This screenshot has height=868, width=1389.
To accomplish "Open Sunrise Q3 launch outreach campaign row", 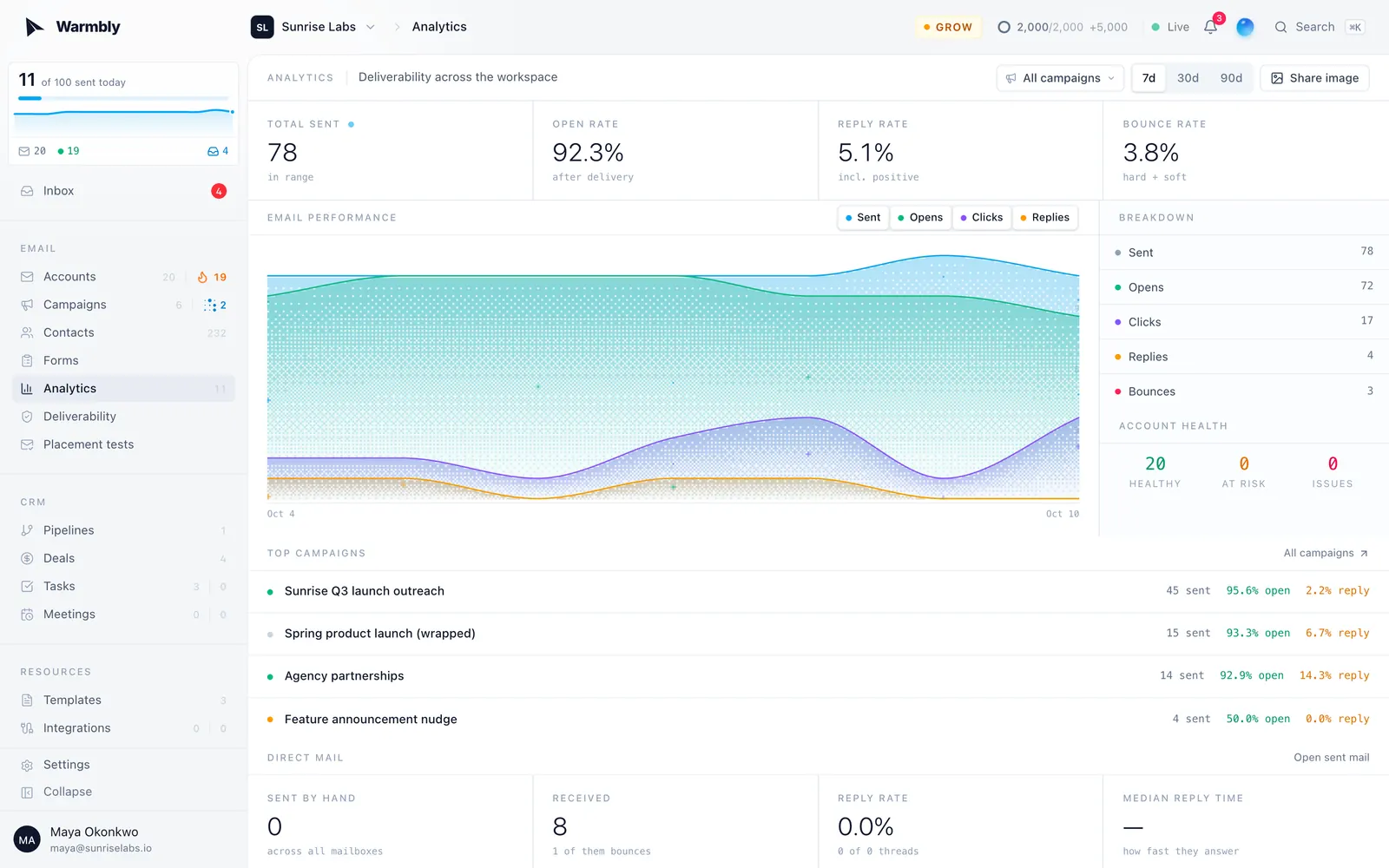I will click(818, 591).
